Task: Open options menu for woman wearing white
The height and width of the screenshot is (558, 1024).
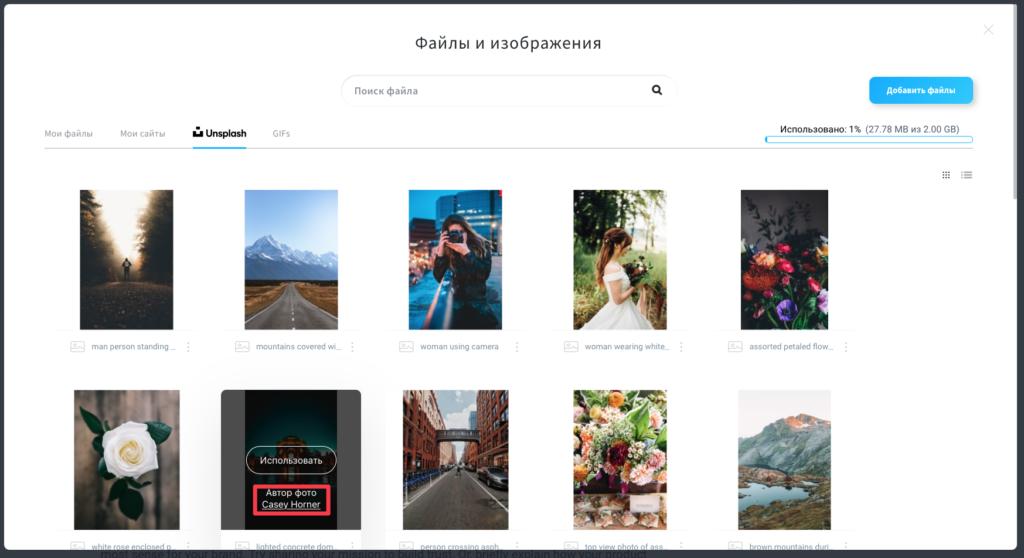Action: 681,347
